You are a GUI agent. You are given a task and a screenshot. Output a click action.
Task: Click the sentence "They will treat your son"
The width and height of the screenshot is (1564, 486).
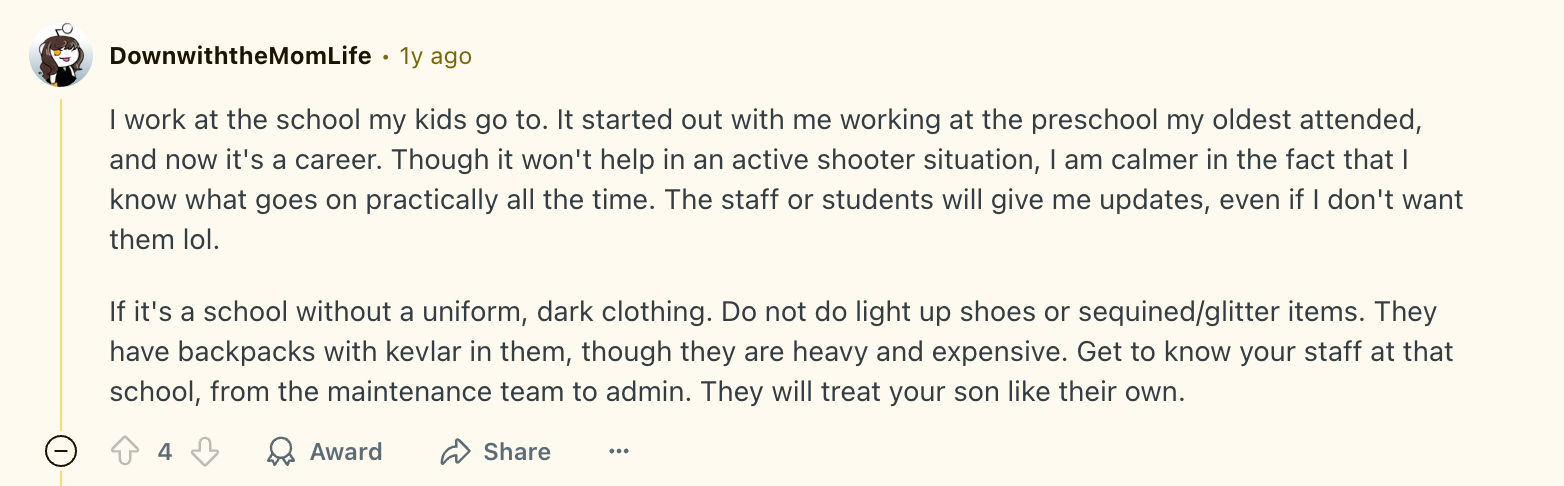click(x=942, y=392)
